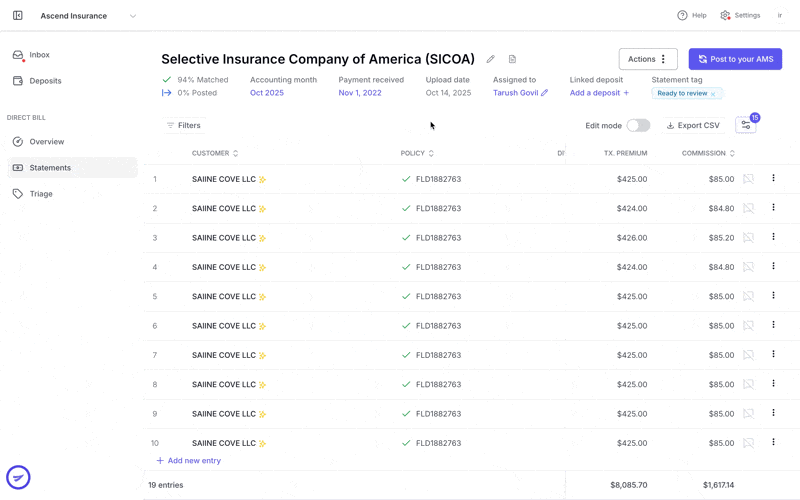This screenshot has width=800, height=500.
Task: Click the total premium $8,085.70
Action: pos(629,485)
